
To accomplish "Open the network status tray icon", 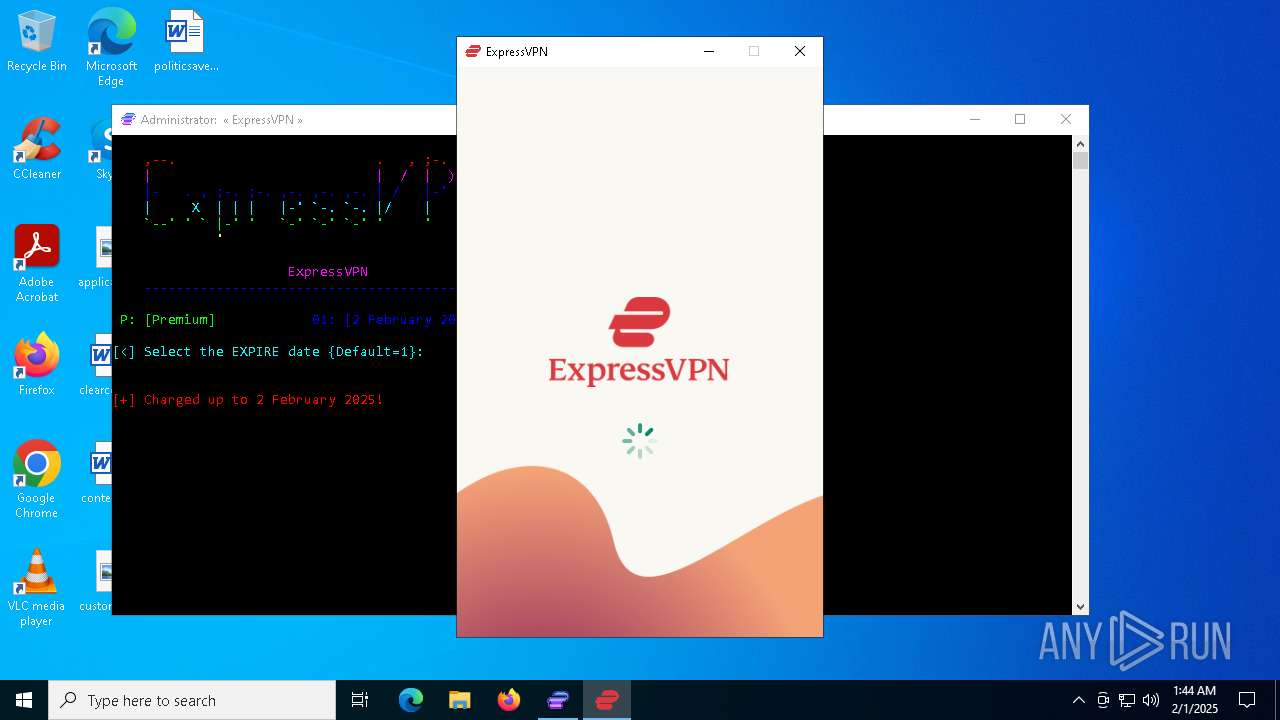I will pos(1127,700).
